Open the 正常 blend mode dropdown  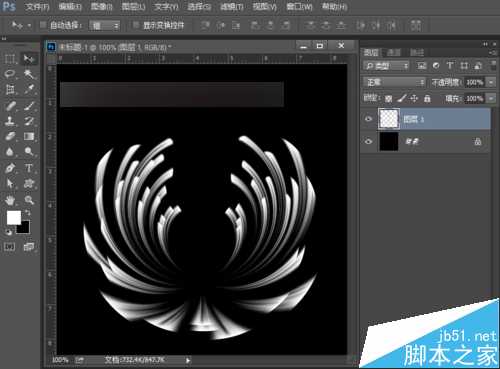point(394,82)
